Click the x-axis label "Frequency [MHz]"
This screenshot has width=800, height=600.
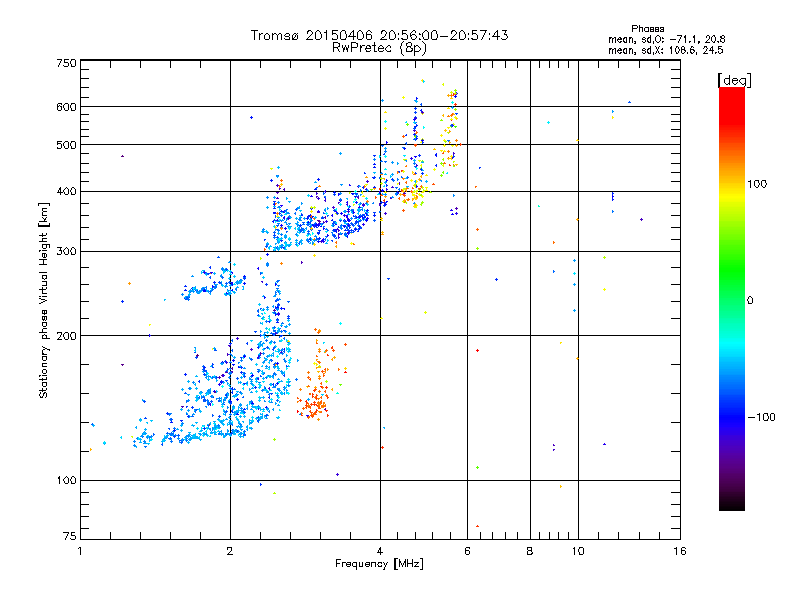pos(379,564)
